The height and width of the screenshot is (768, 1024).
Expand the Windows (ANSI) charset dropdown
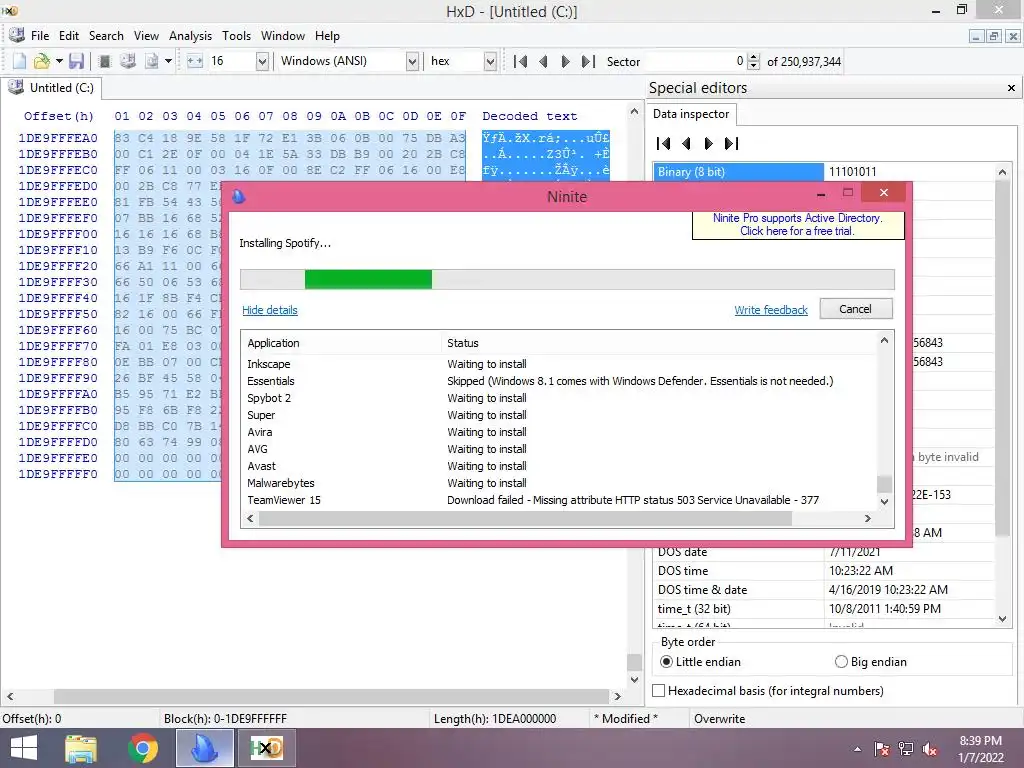[x=412, y=61]
